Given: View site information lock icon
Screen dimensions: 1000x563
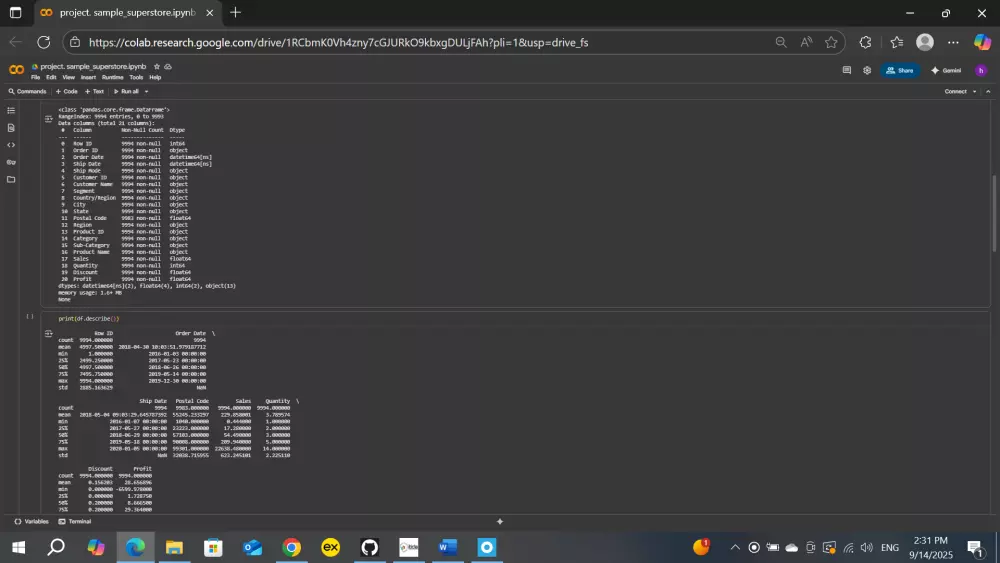Looking at the screenshot, I should pos(75,42).
